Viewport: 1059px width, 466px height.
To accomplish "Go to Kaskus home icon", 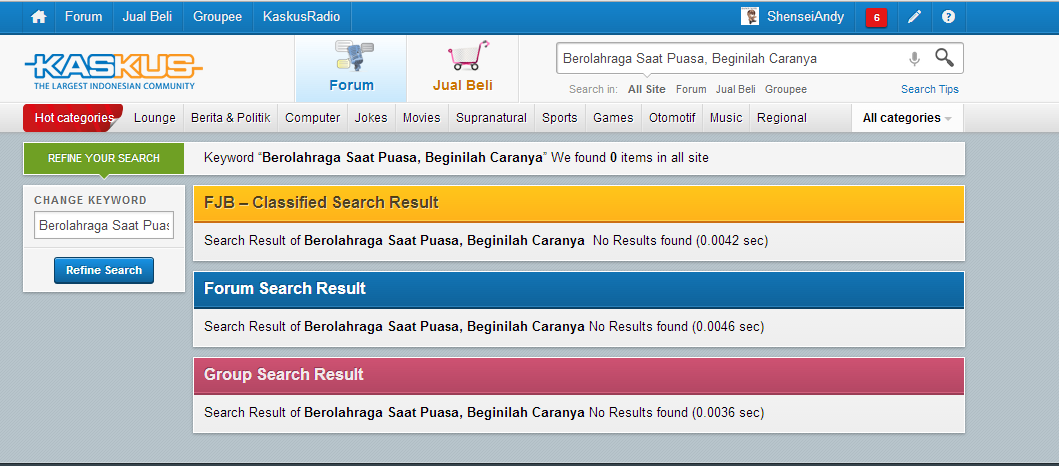I will pos(38,17).
